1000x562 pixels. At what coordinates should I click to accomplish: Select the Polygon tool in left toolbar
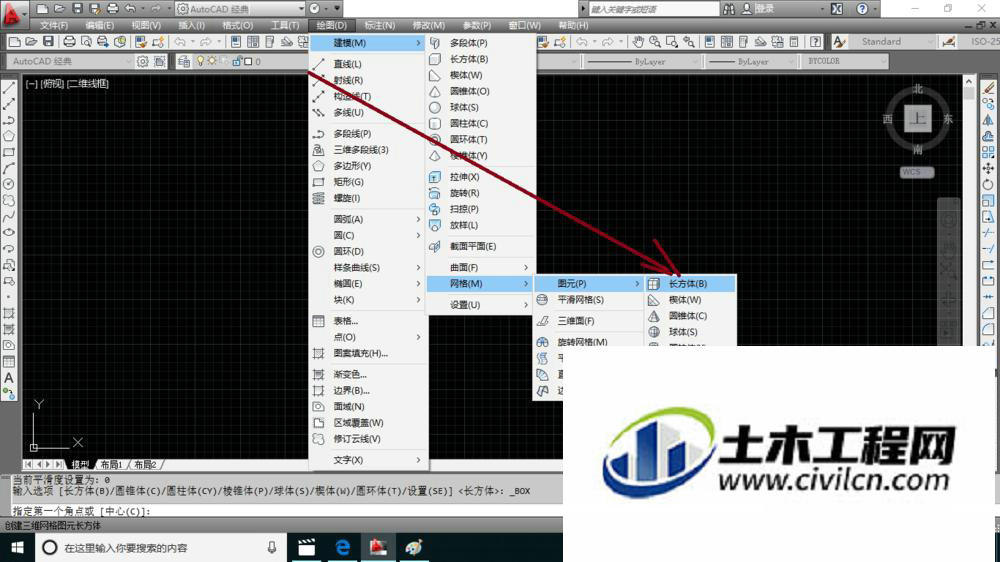[9, 136]
